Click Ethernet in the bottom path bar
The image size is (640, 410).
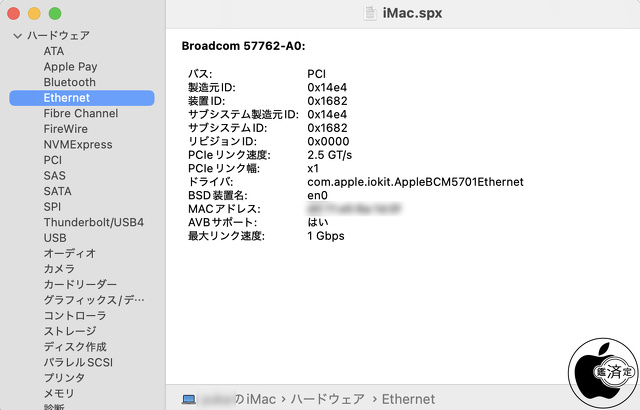point(409,399)
